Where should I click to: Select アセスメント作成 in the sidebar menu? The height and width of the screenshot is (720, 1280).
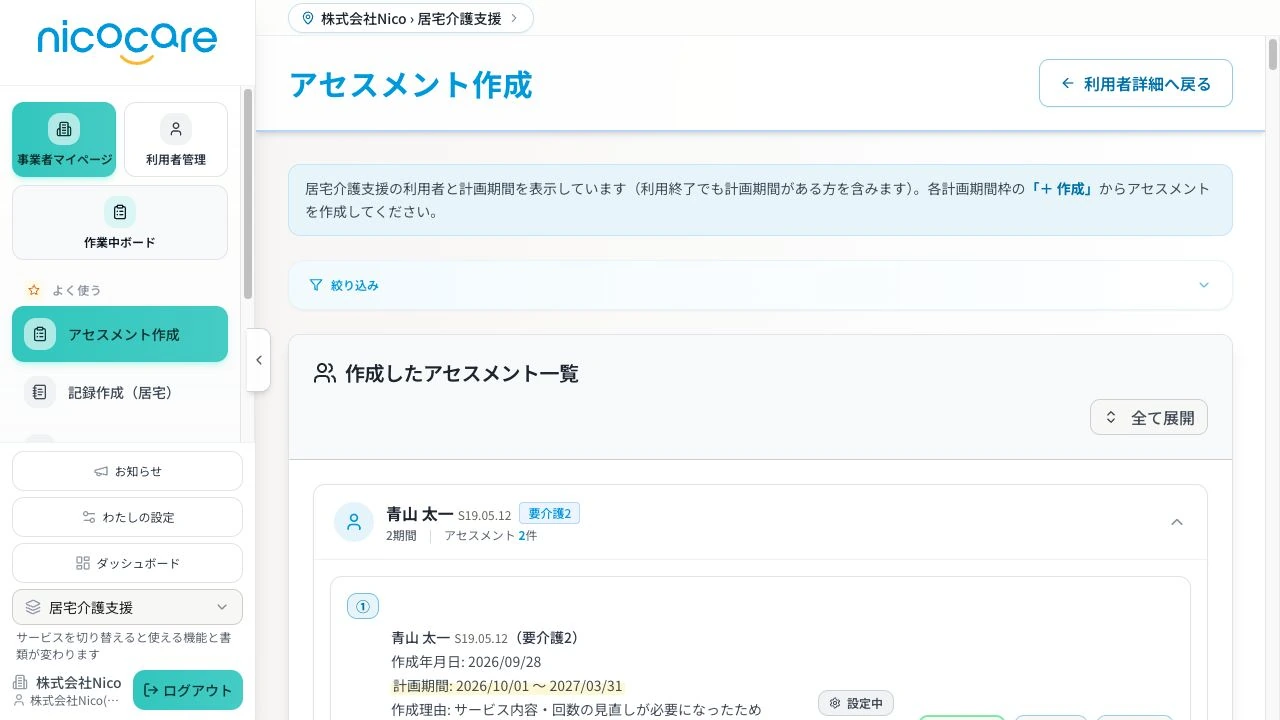120,334
